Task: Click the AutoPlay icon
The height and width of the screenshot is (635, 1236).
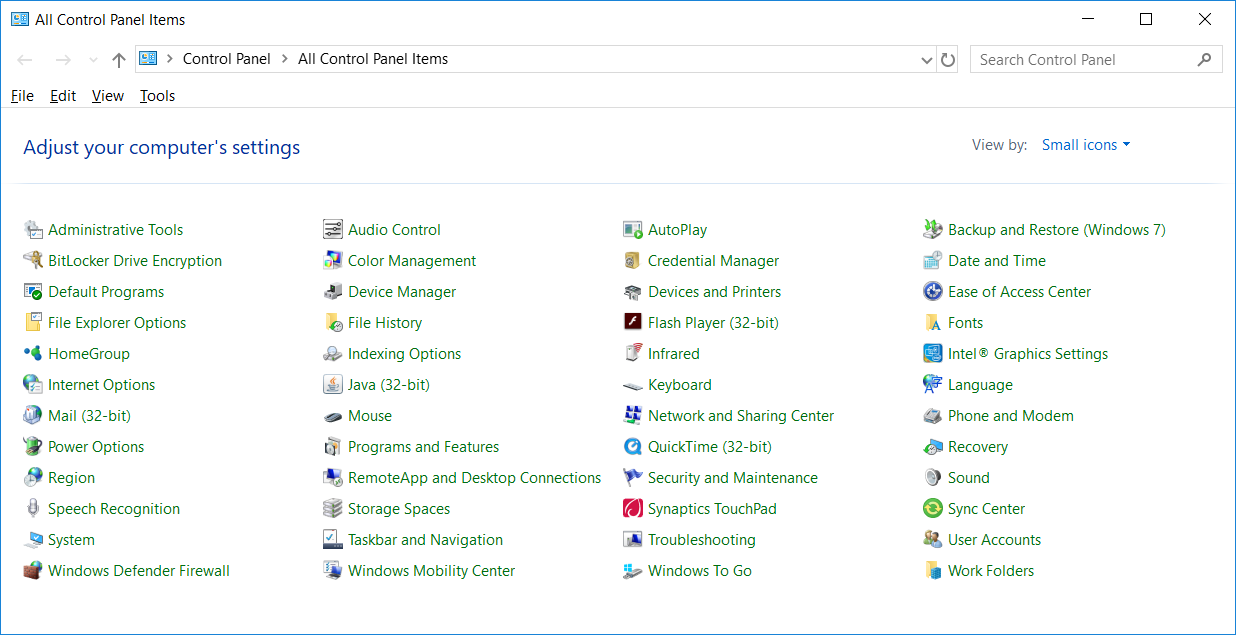Action: coord(633,230)
